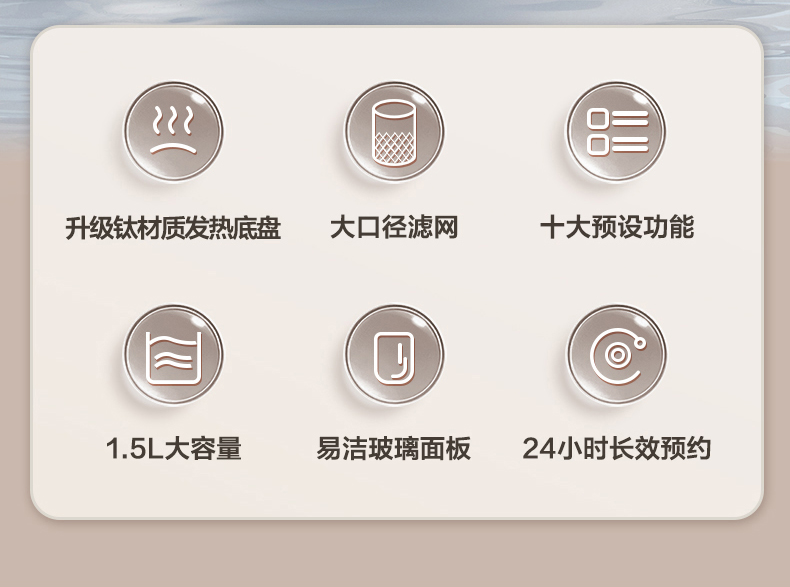790x587 pixels.
Task: Select the 1.5L大容量 caption
Action: coord(173,448)
